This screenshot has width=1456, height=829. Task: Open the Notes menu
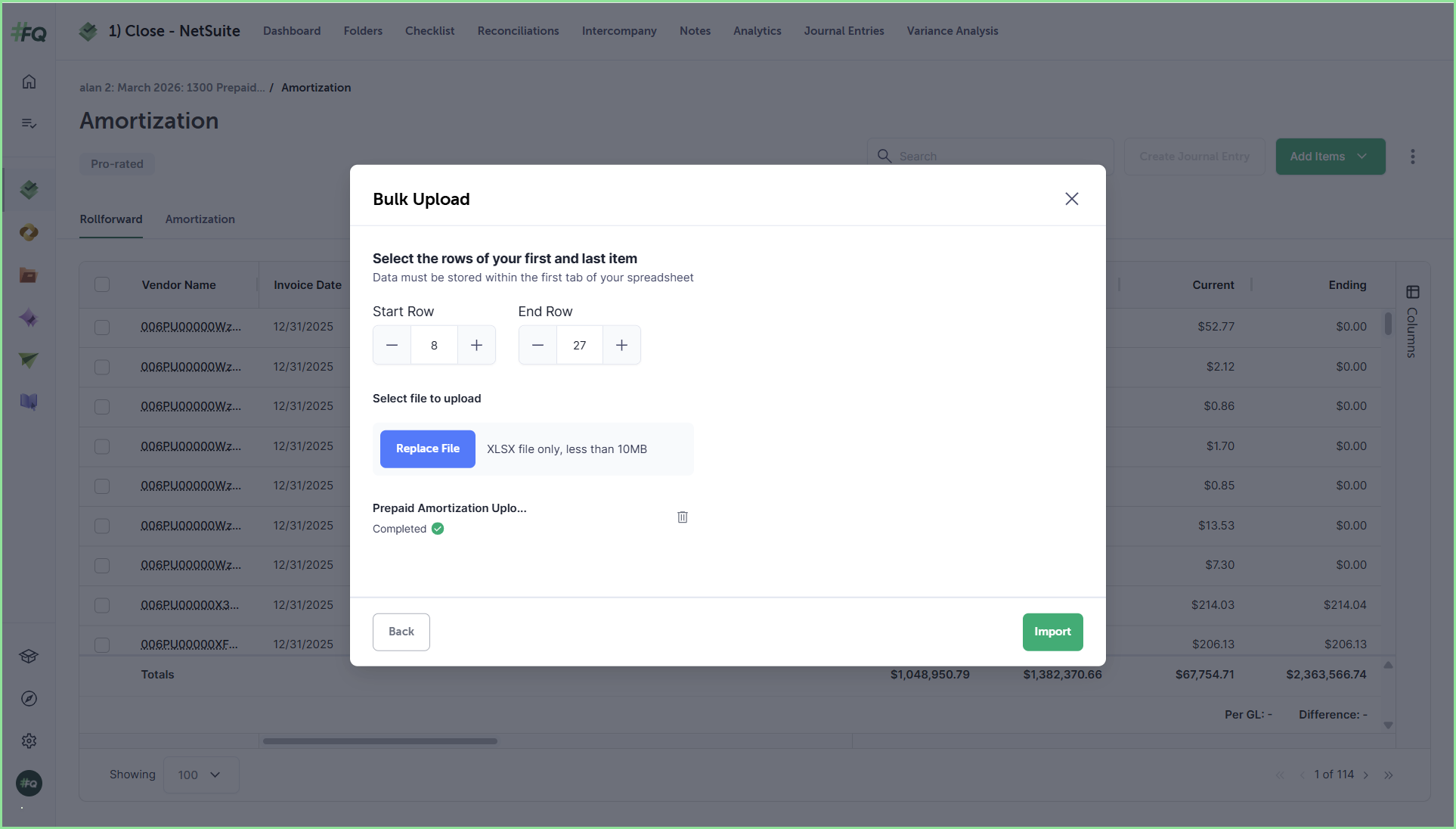pos(695,31)
